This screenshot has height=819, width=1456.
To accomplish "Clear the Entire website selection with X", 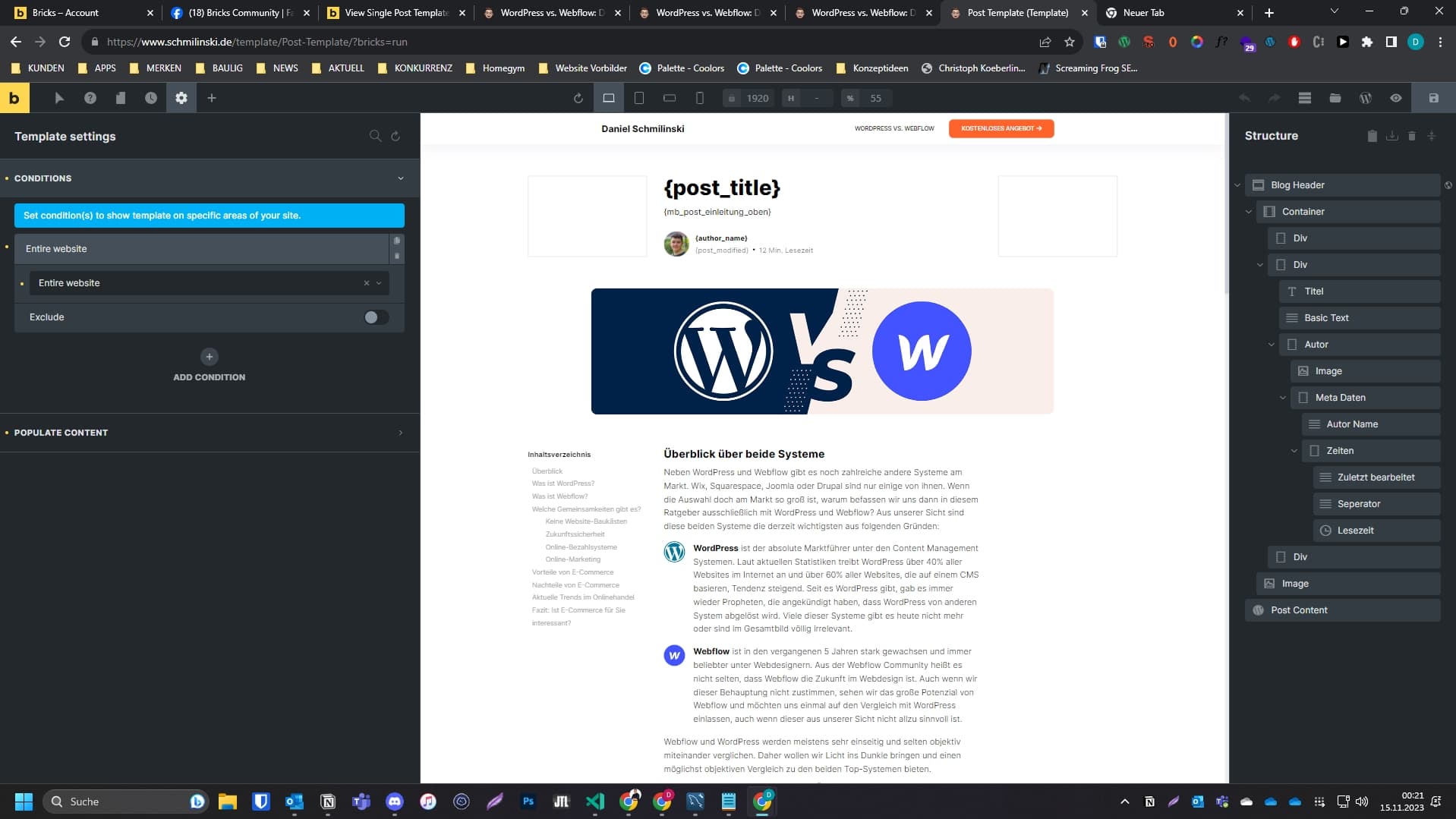I will pos(367,283).
